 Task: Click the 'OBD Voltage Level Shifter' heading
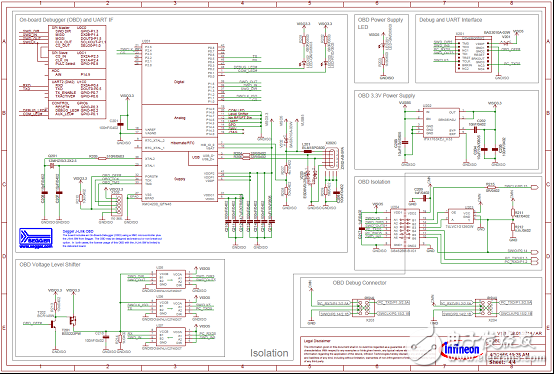click(50, 265)
